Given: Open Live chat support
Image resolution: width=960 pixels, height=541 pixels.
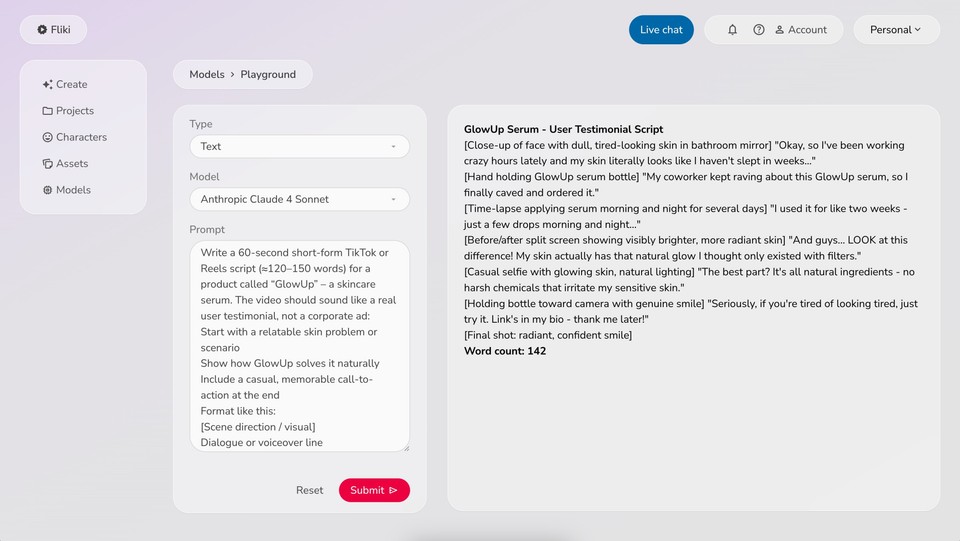Looking at the screenshot, I should (x=661, y=30).
